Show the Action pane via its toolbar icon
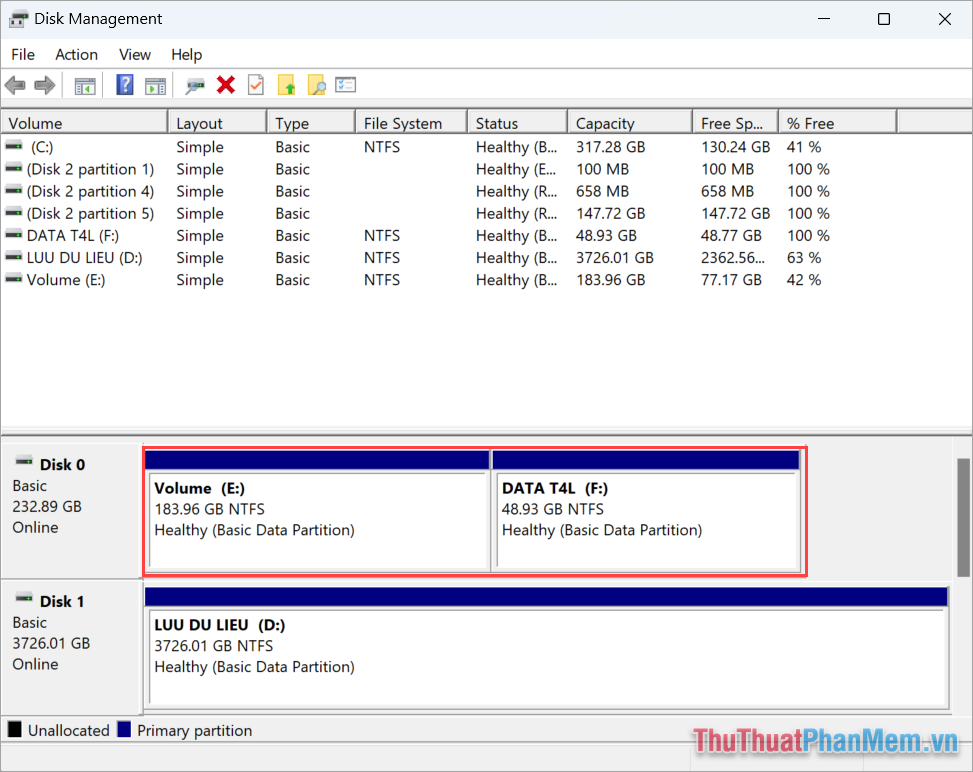Image resolution: width=973 pixels, height=772 pixels. [x=155, y=85]
